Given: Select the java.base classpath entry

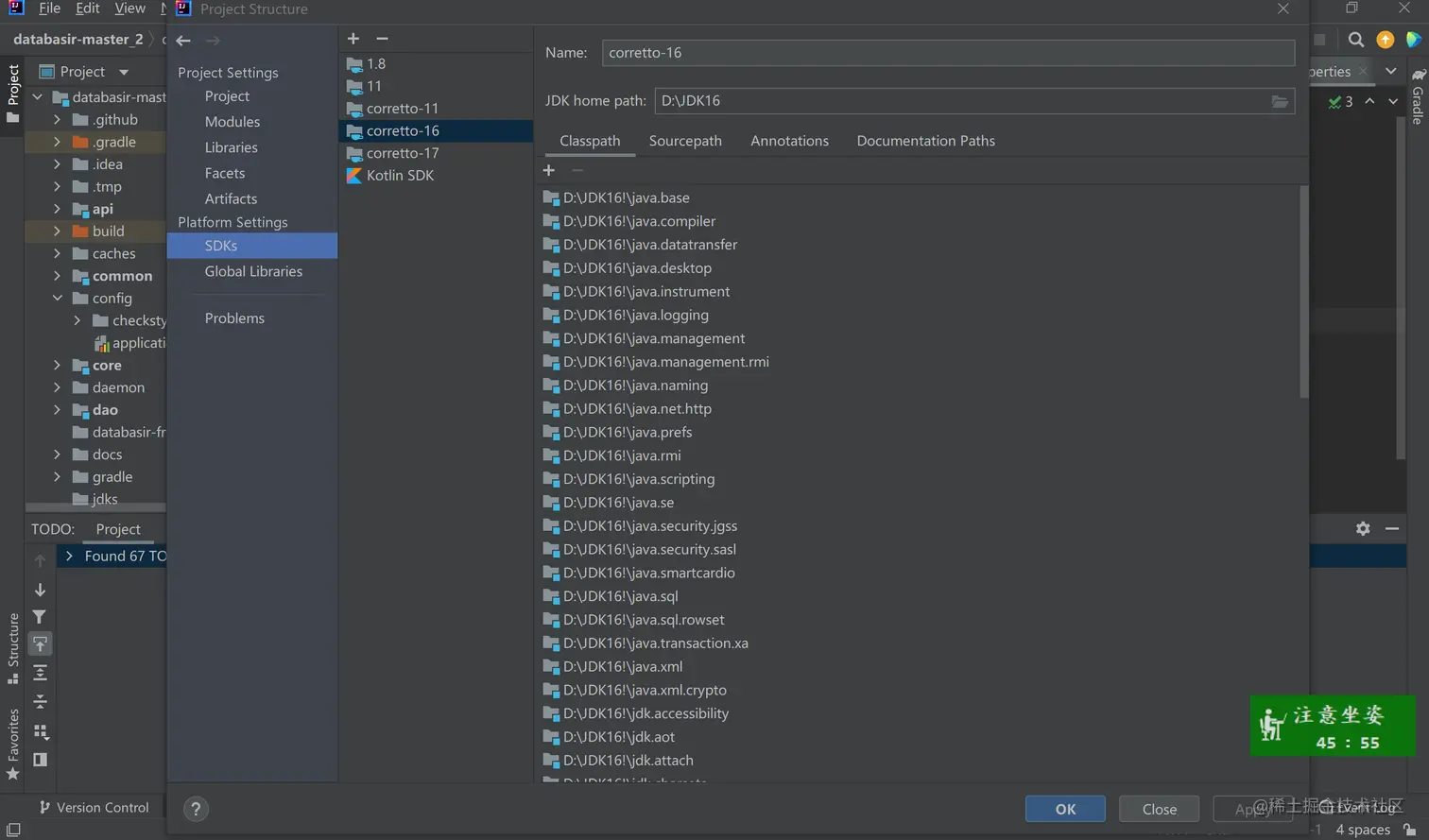Looking at the screenshot, I should (x=626, y=198).
